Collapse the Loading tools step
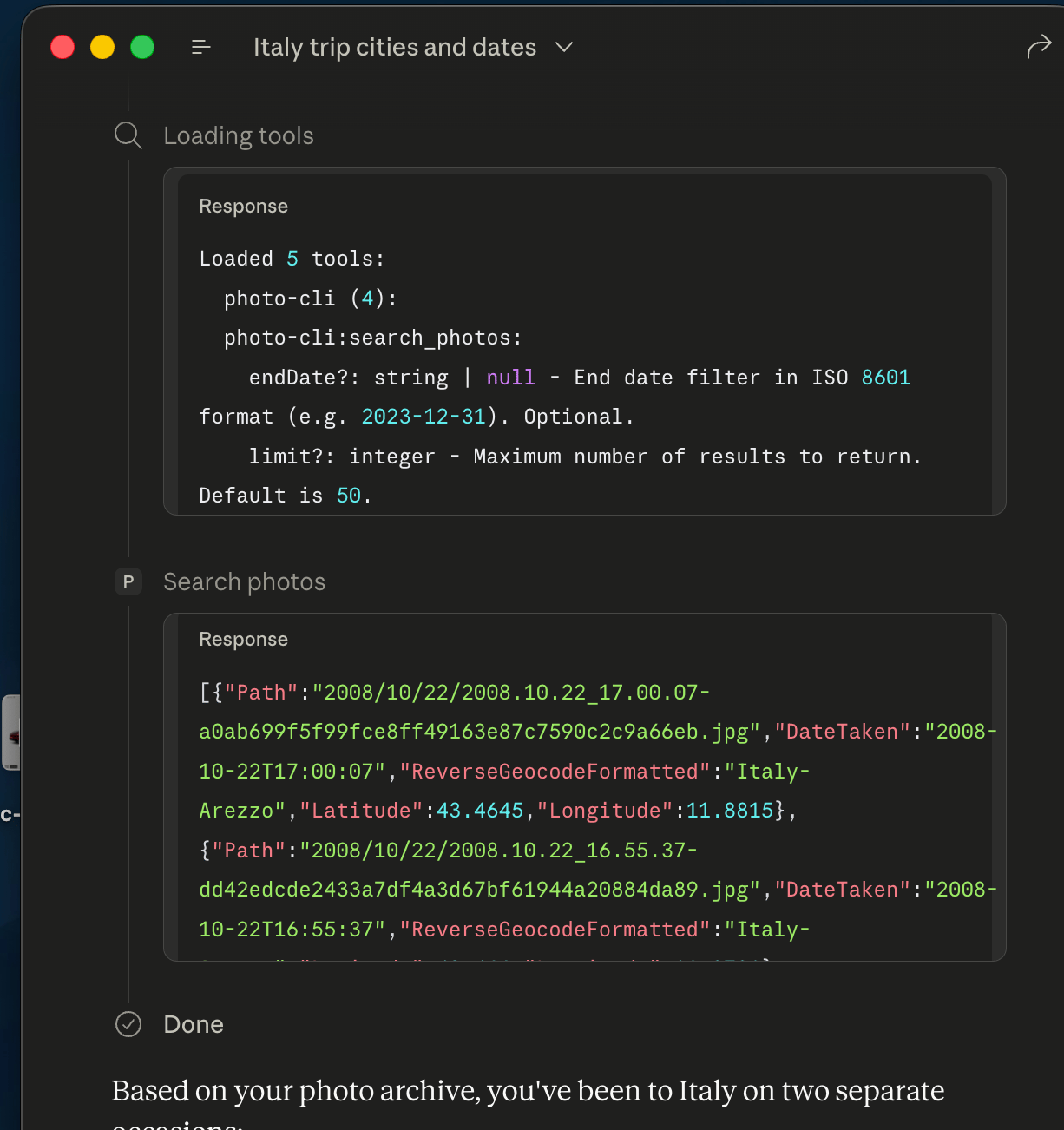The image size is (1064, 1130). [x=239, y=135]
